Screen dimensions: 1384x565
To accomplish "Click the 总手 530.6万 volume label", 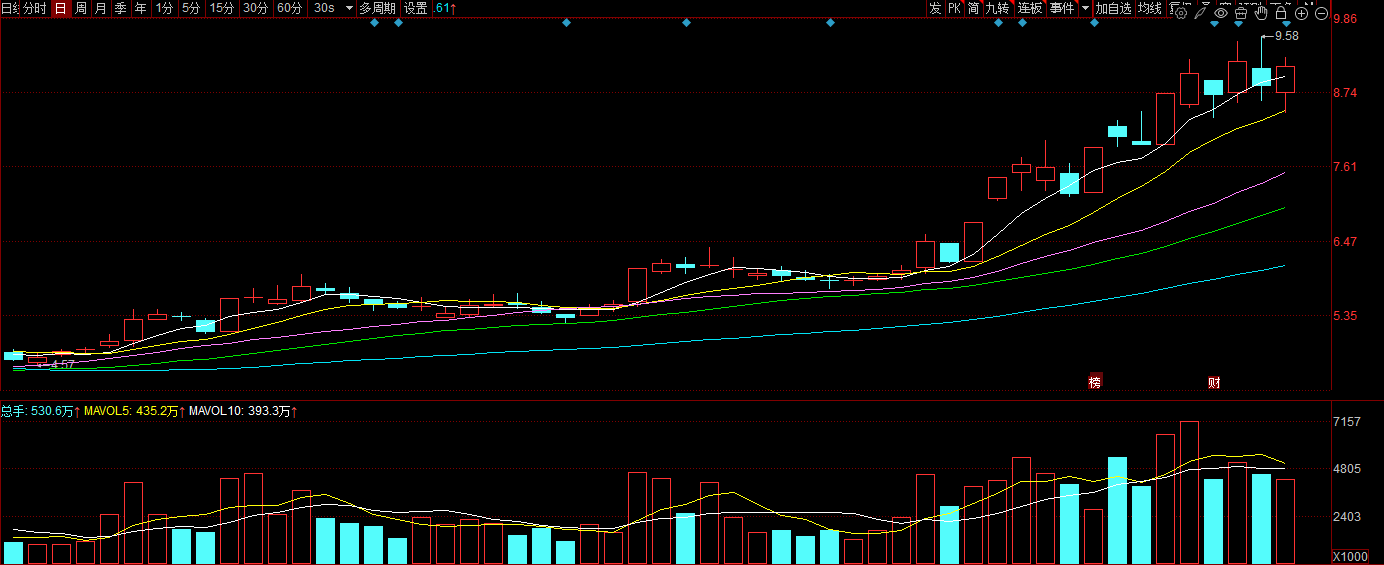I will point(40,411).
